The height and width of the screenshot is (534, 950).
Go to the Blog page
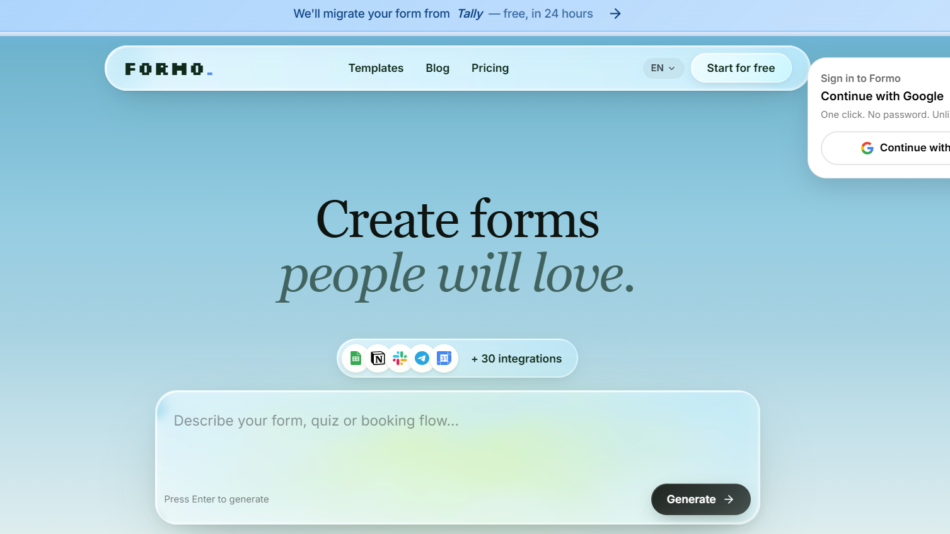click(x=437, y=68)
